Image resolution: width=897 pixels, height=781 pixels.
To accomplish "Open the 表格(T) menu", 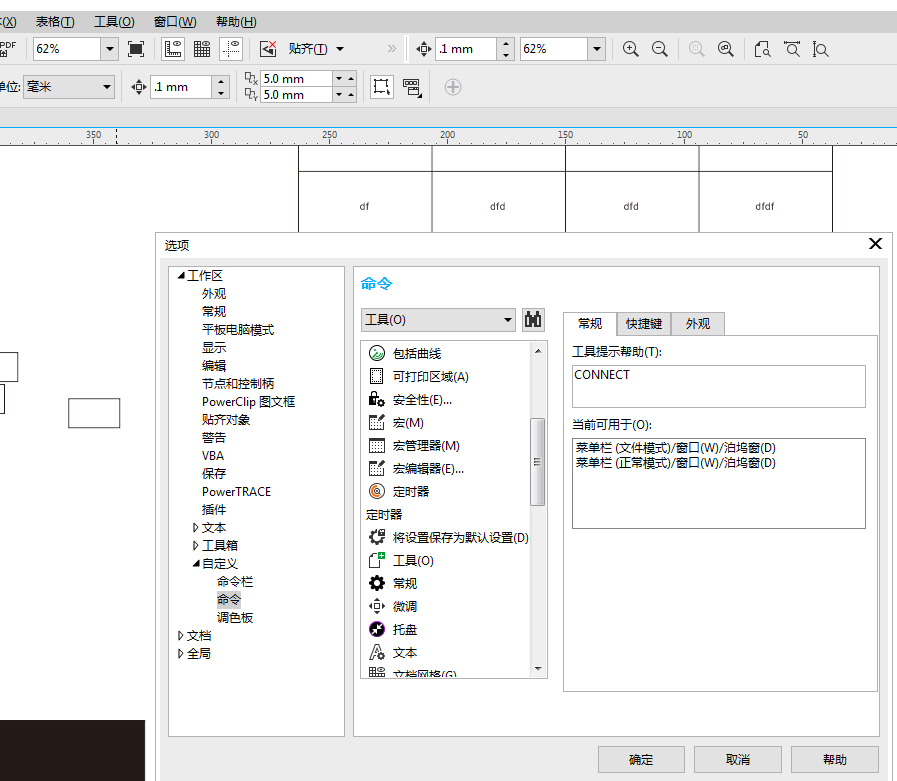I will tap(55, 22).
